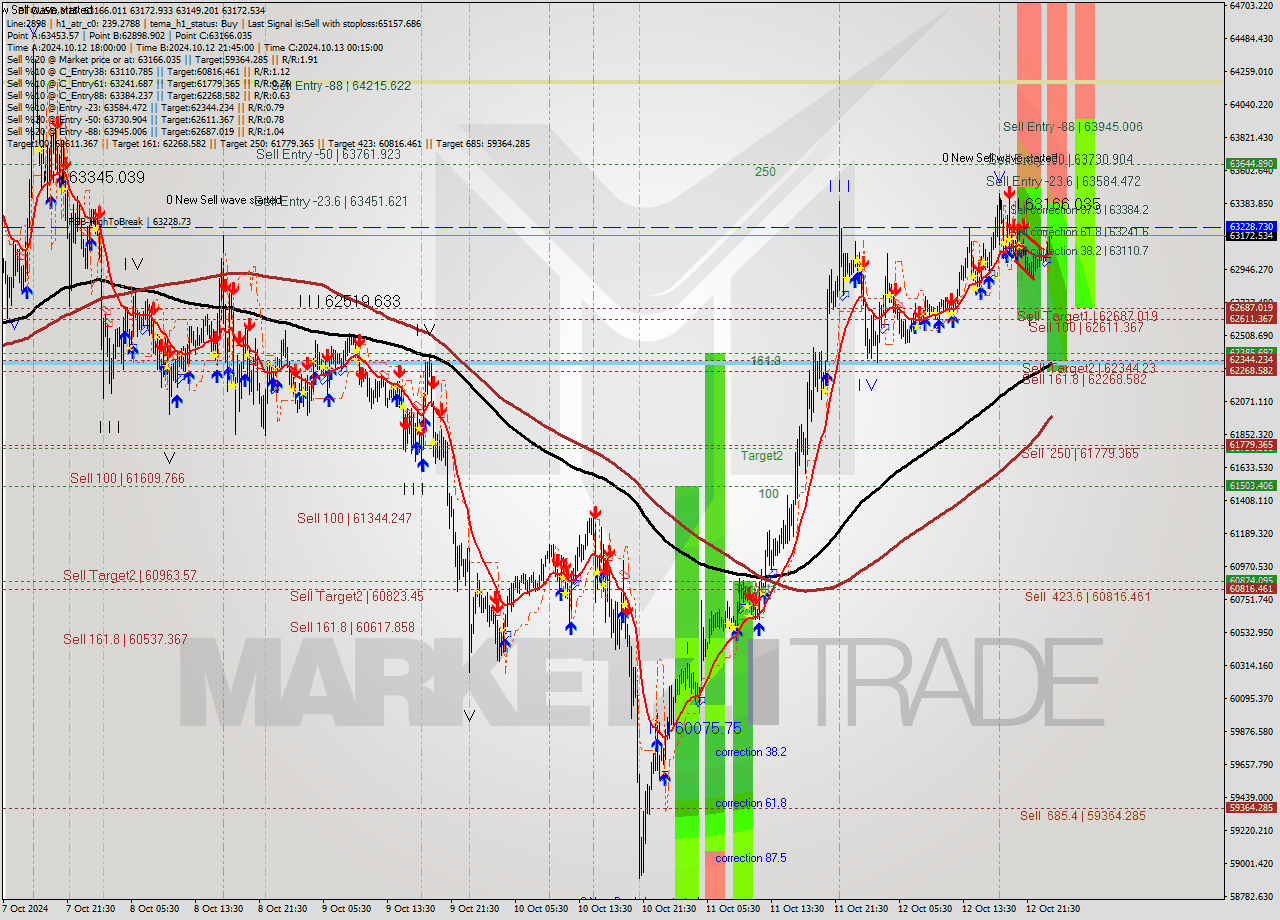The height and width of the screenshot is (920, 1280).
Task: Click the 'FSB-HighToBreak | 63228.73' label
Action: (x=129, y=221)
